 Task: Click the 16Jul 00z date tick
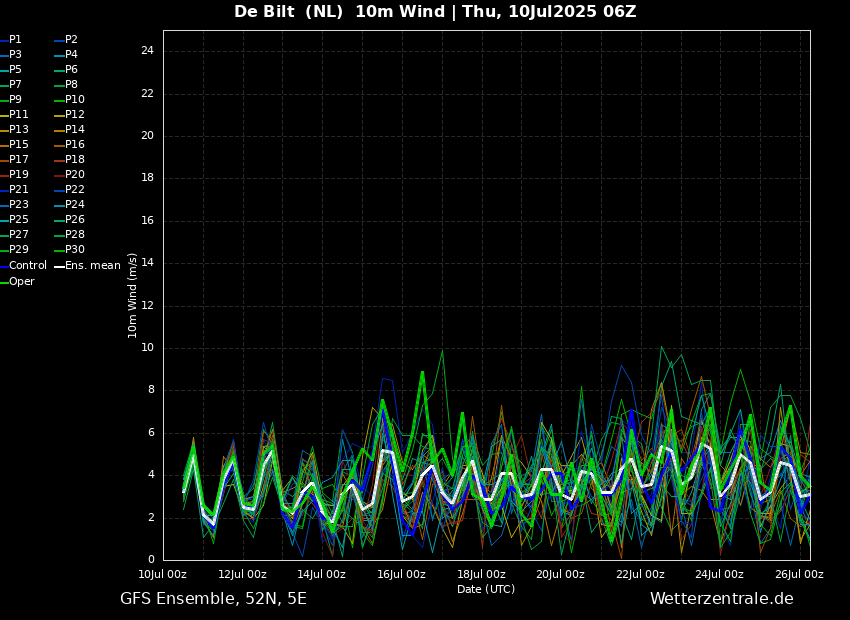(401, 575)
